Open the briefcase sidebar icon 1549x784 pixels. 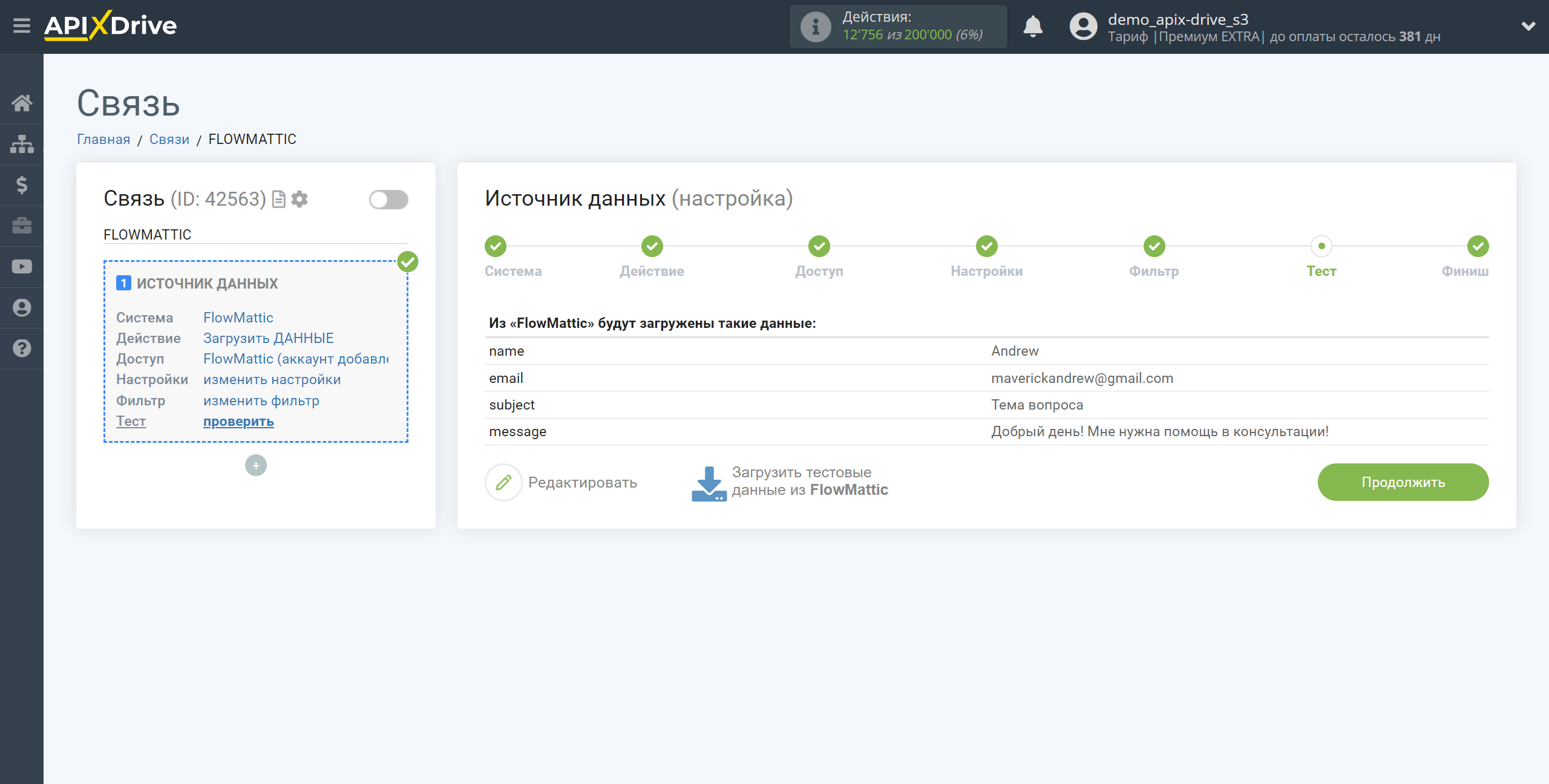click(22, 226)
